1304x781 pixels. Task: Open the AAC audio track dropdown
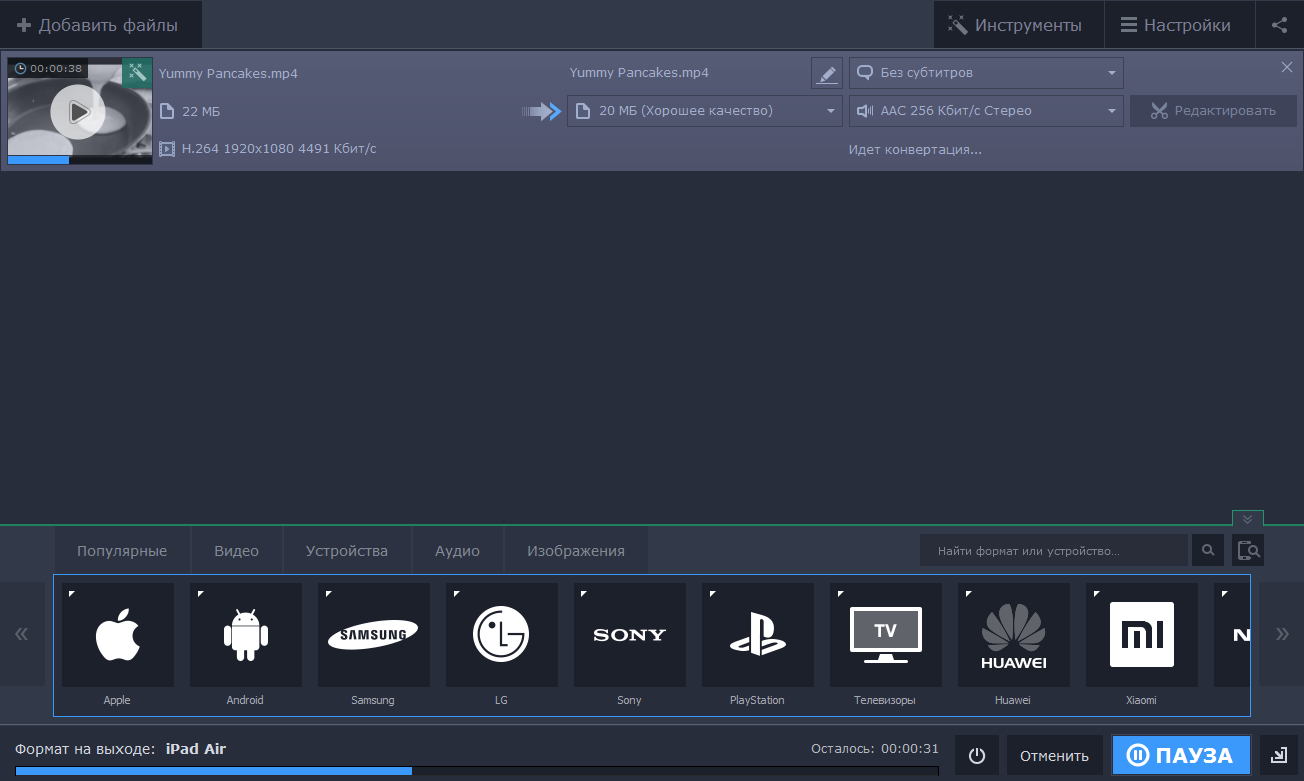point(986,111)
